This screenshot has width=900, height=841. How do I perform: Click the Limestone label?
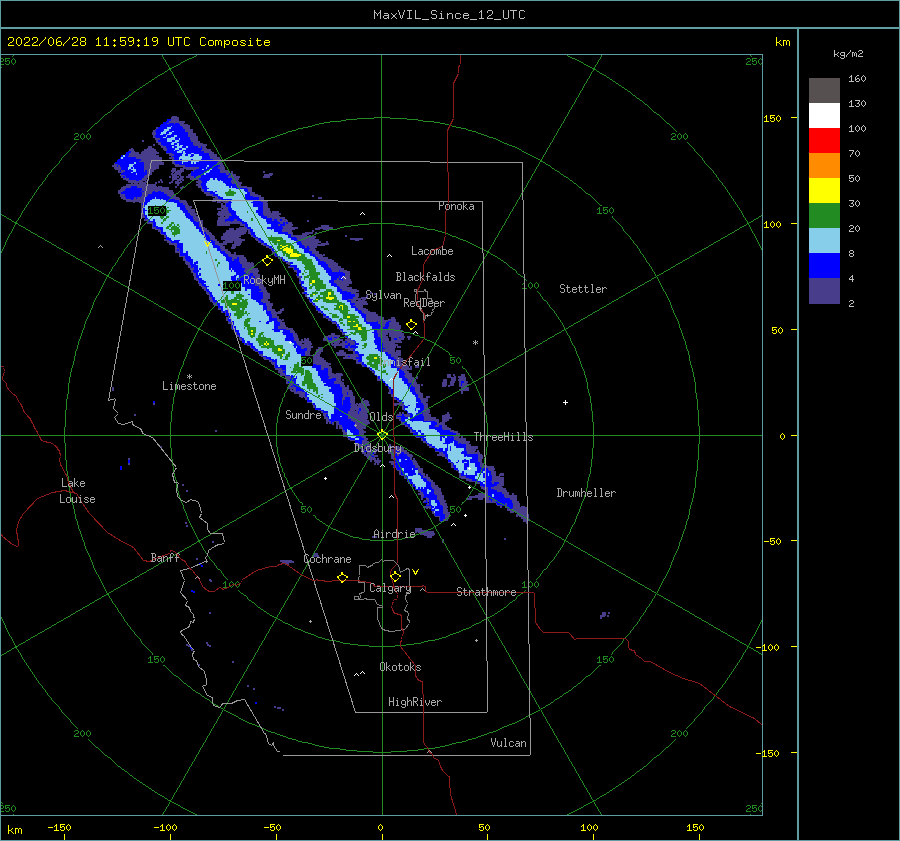tap(189, 386)
